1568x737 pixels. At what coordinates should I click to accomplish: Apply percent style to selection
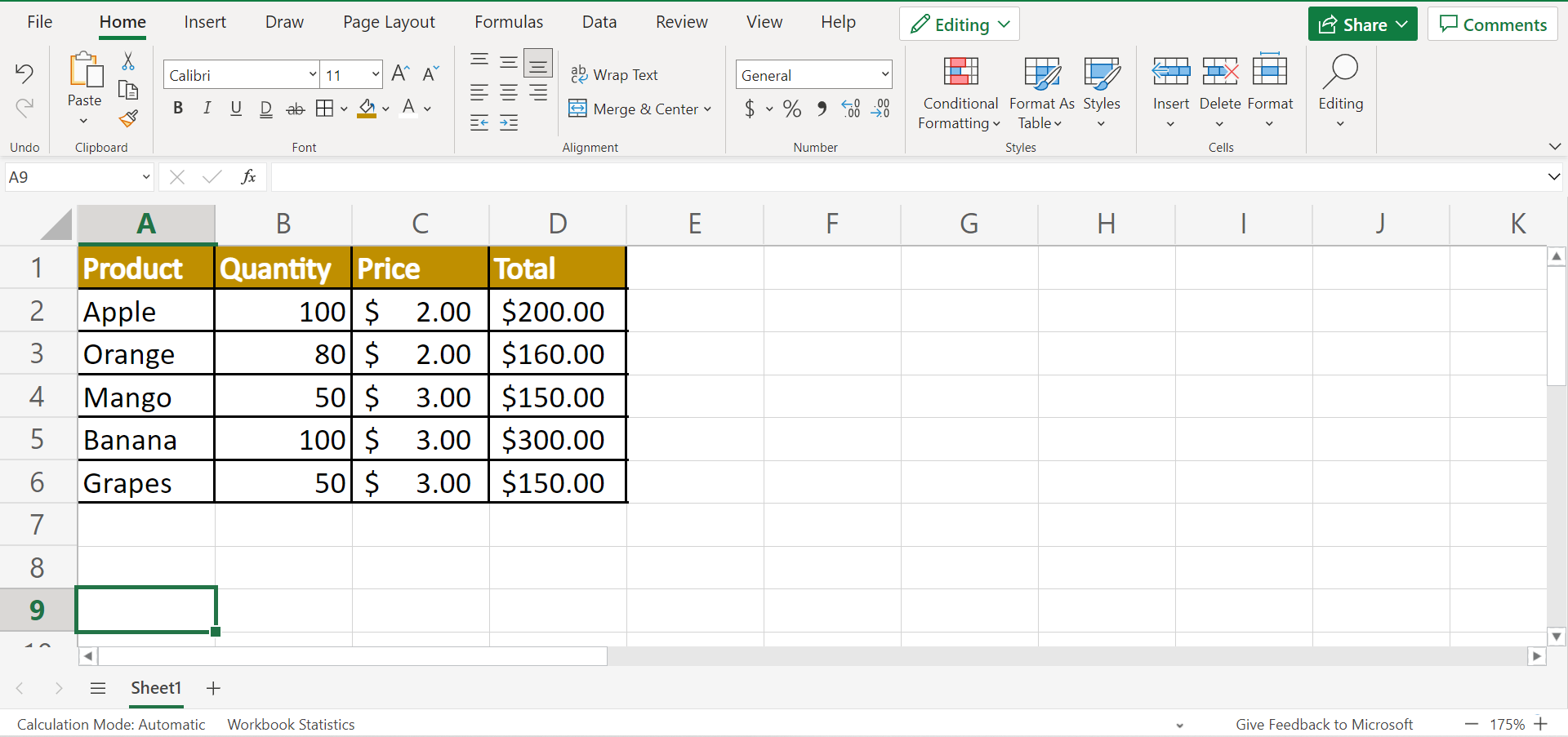point(791,109)
